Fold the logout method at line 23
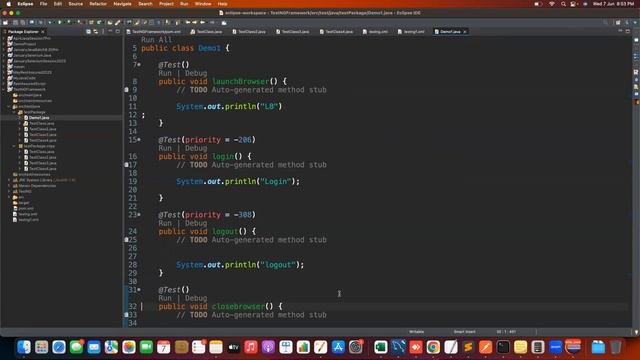The width and height of the screenshot is (640, 360). [139, 215]
